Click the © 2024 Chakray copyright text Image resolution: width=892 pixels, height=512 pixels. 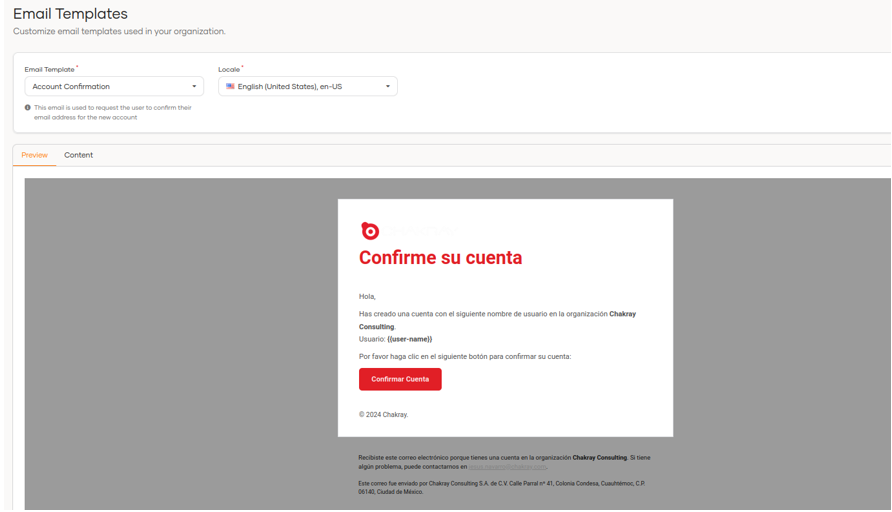click(x=383, y=414)
